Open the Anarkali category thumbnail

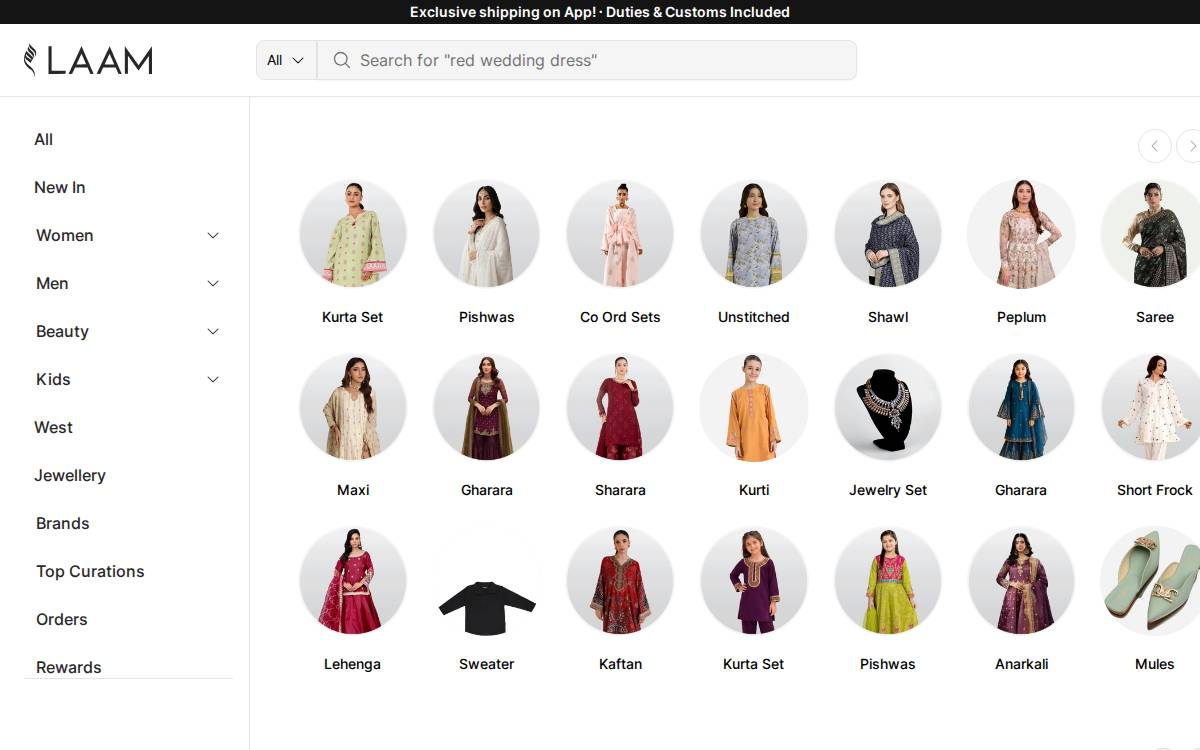(x=1021, y=581)
